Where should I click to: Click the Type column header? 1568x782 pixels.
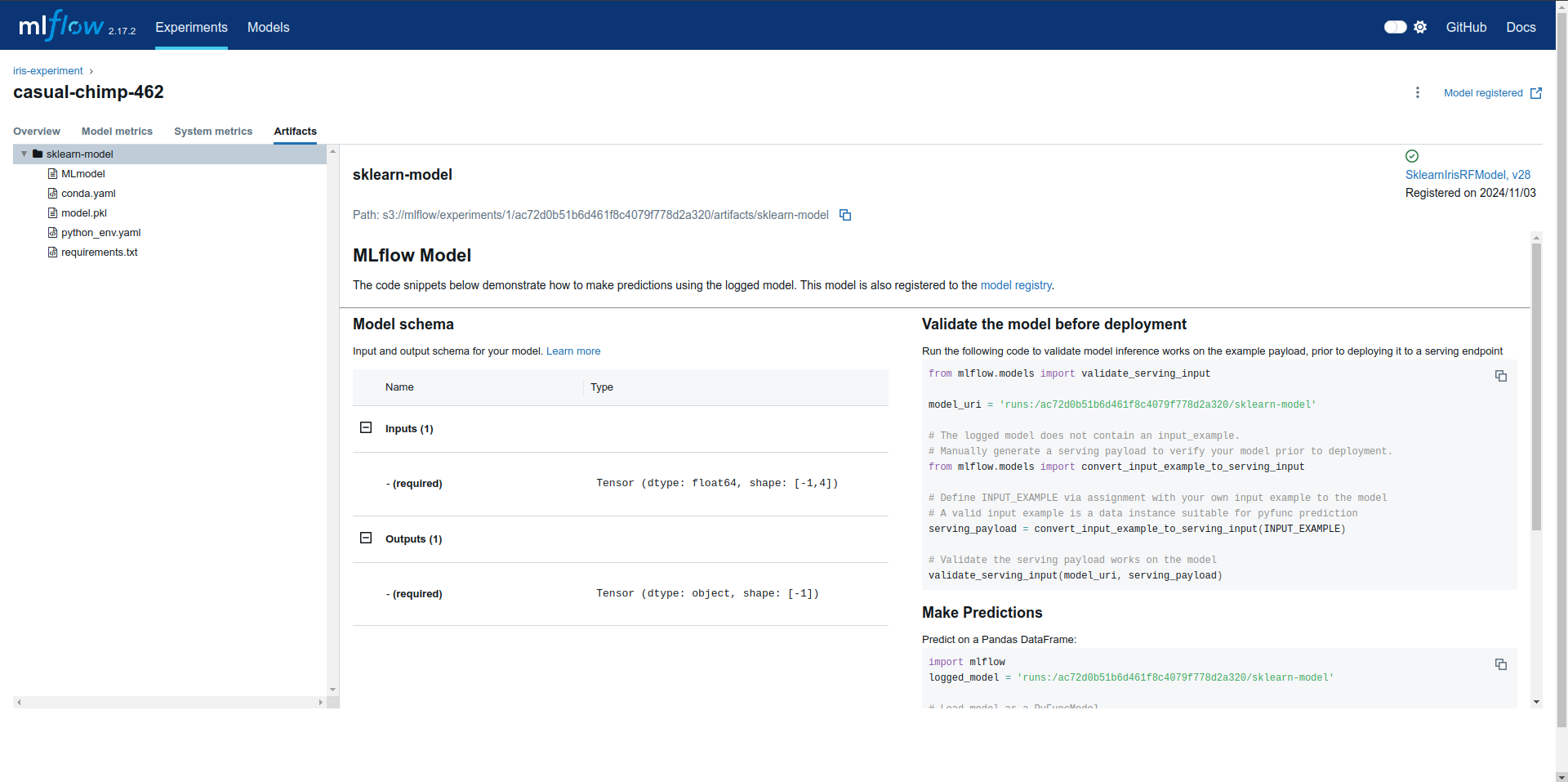[x=602, y=387]
